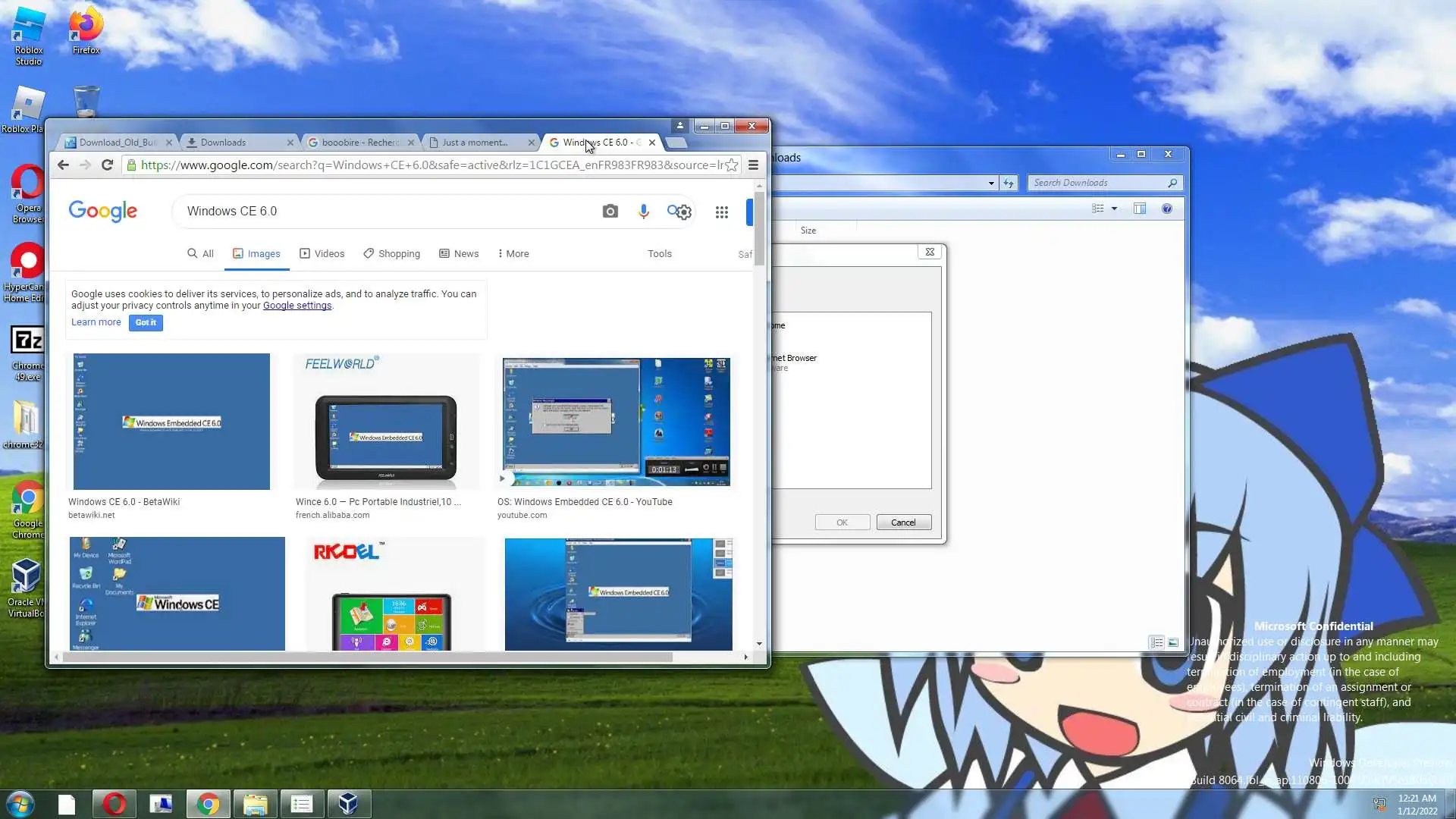
Task: Bookmark this page with the star icon
Action: [x=731, y=165]
